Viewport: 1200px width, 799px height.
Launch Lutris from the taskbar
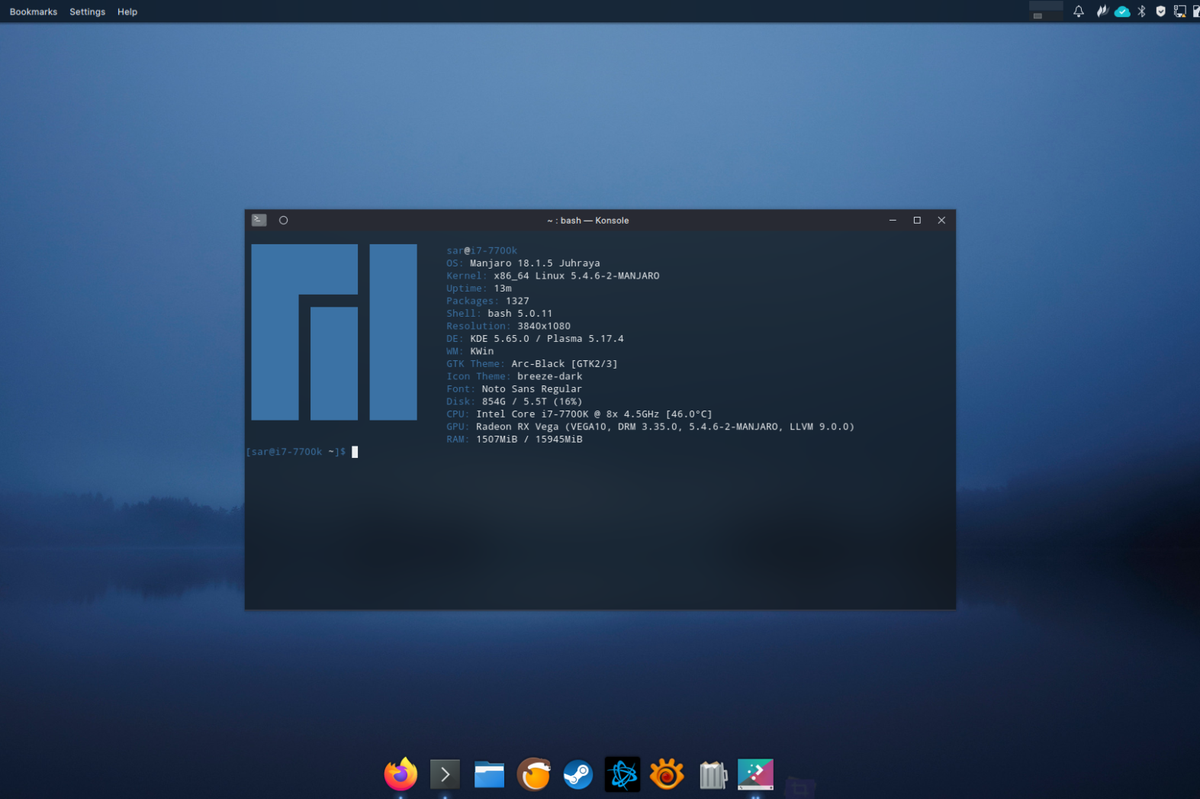pos(534,773)
